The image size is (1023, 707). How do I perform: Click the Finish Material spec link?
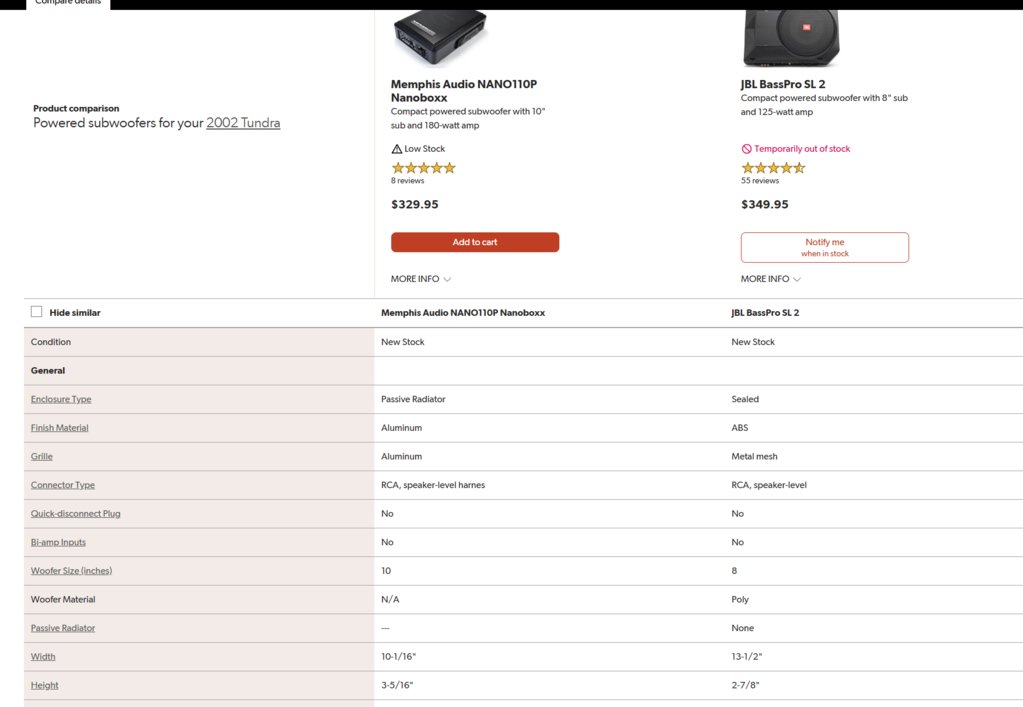tap(59, 428)
